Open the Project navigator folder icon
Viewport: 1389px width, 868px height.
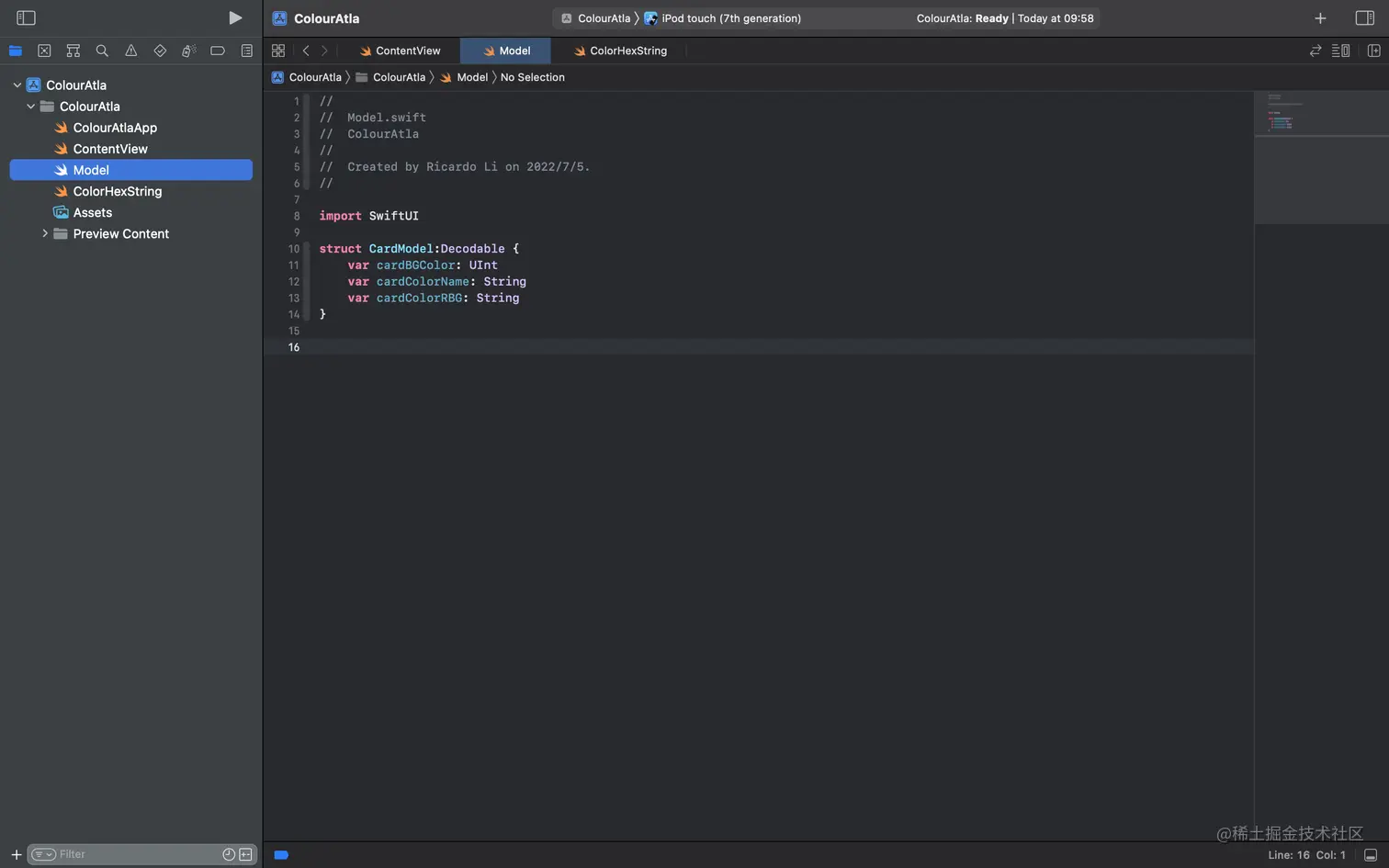pyautogui.click(x=16, y=51)
